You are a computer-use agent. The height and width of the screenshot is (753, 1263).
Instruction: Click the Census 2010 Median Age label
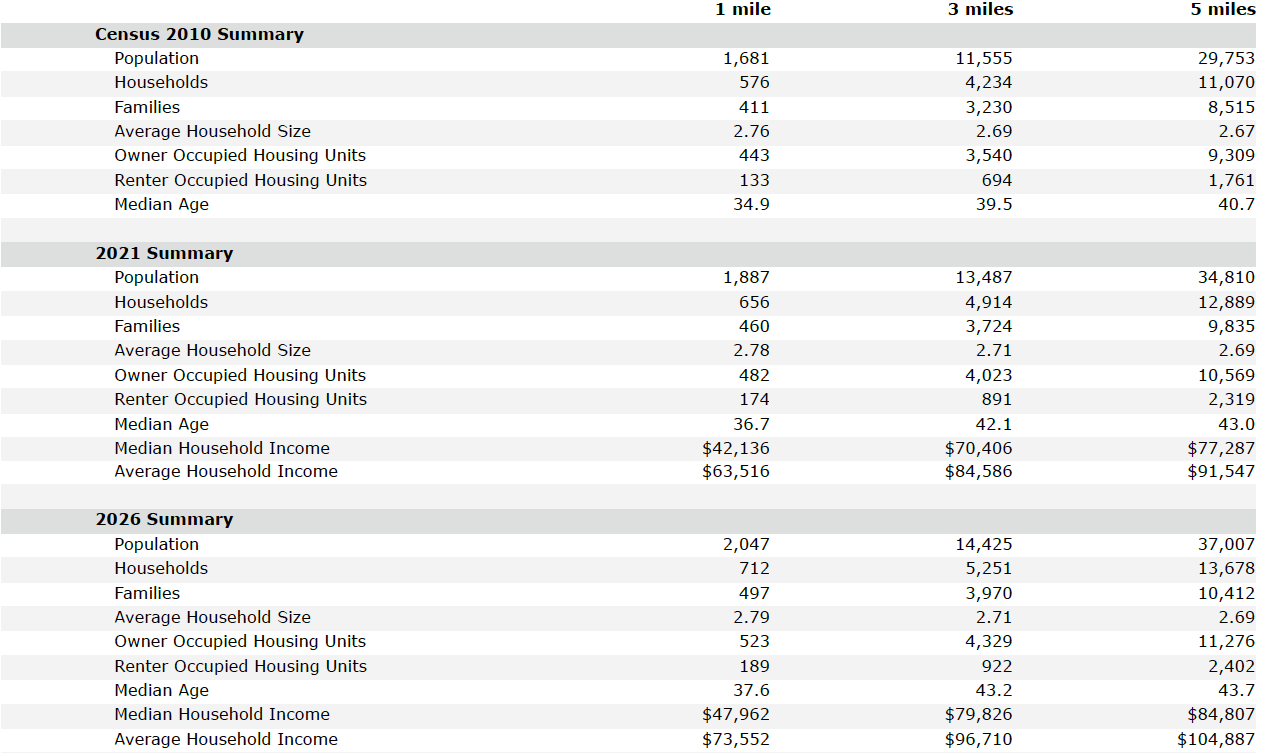[162, 204]
